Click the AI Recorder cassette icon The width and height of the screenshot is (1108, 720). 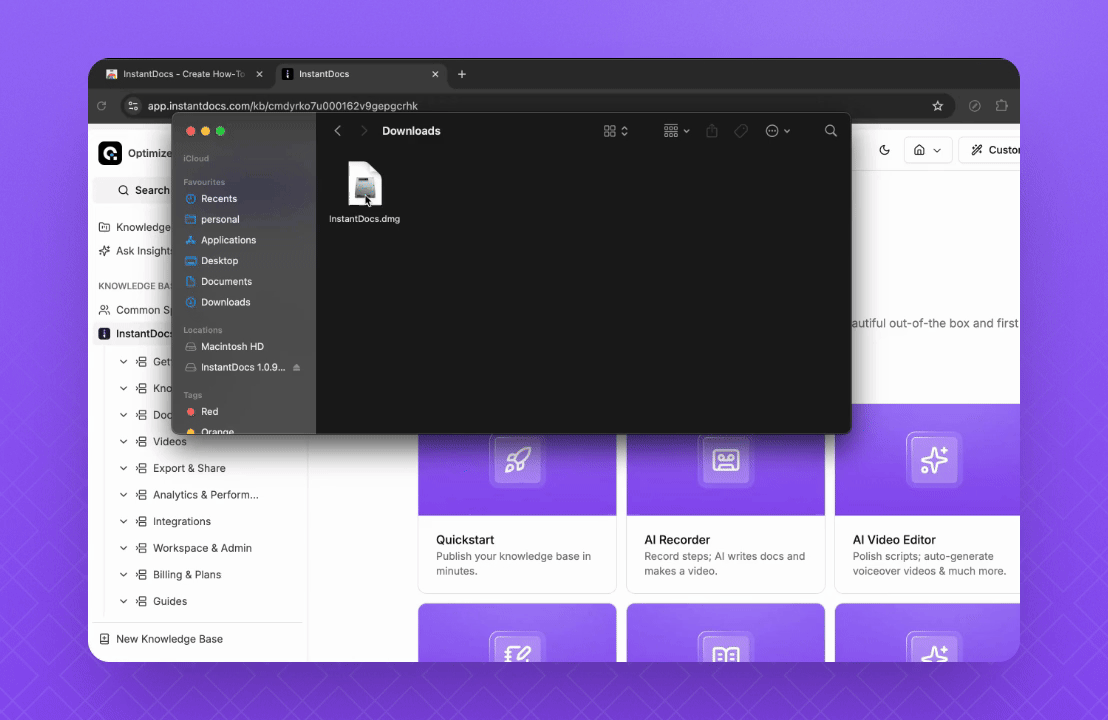(726, 460)
